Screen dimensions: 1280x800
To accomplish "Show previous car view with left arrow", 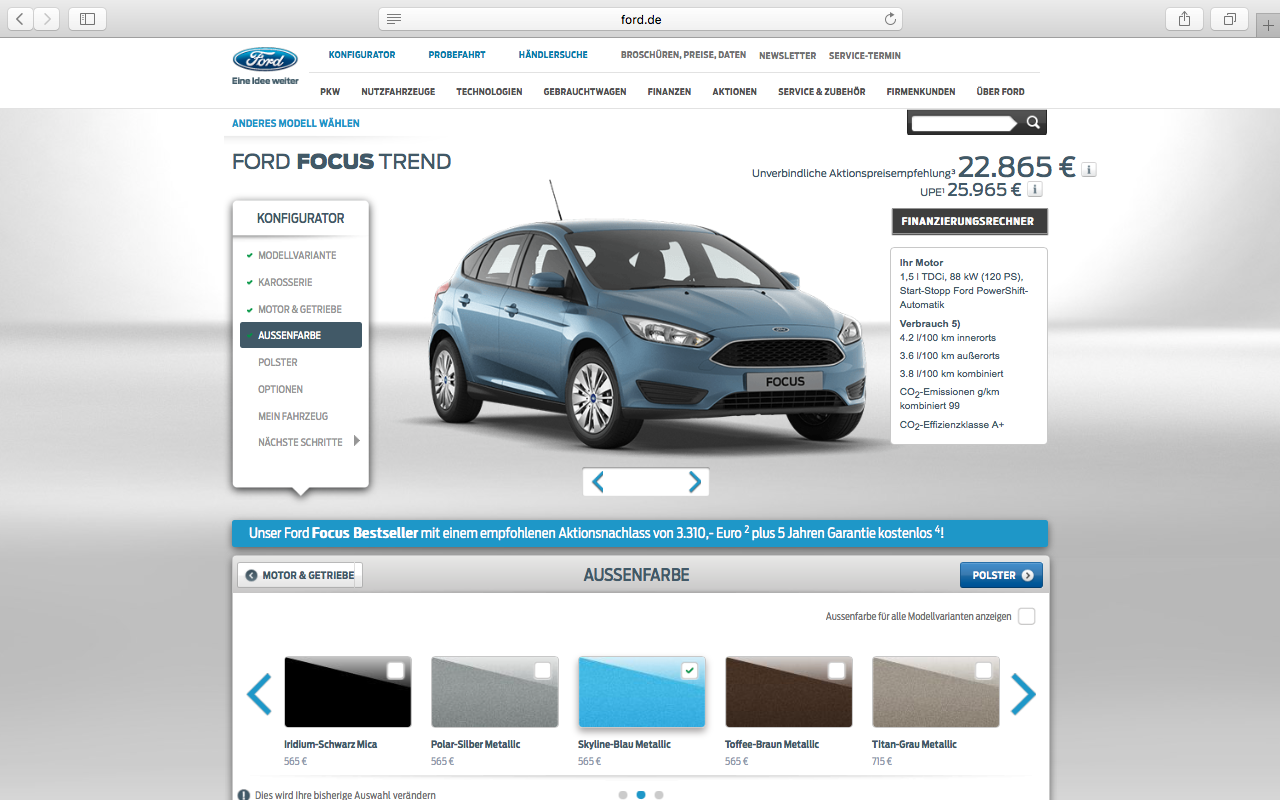I will pos(598,482).
